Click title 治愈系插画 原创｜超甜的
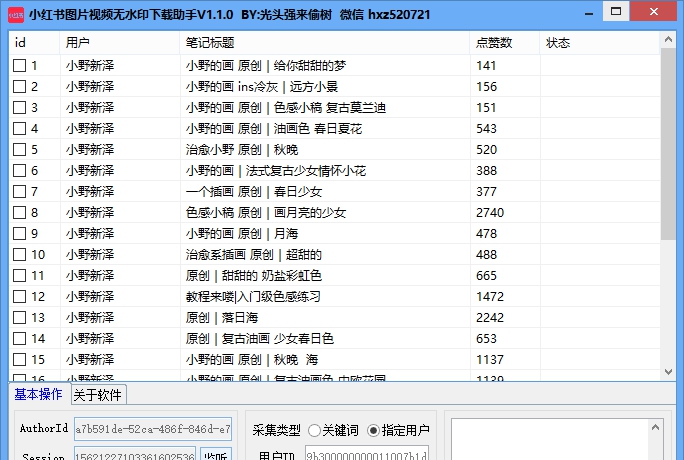 (x=253, y=255)
